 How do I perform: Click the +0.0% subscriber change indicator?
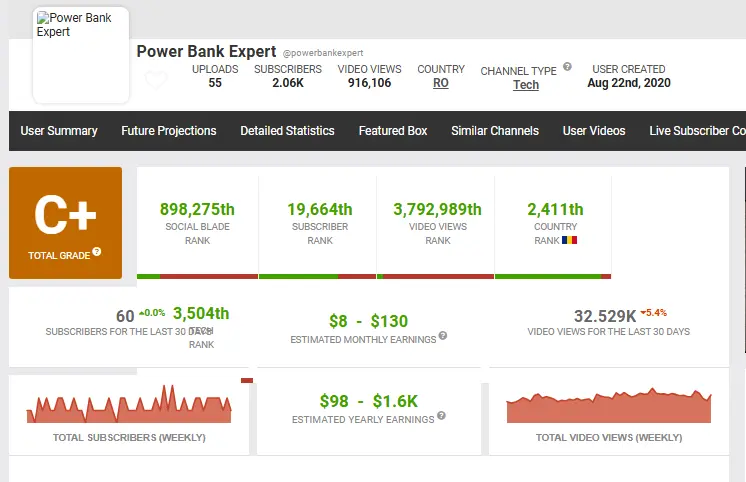(152, 313)
